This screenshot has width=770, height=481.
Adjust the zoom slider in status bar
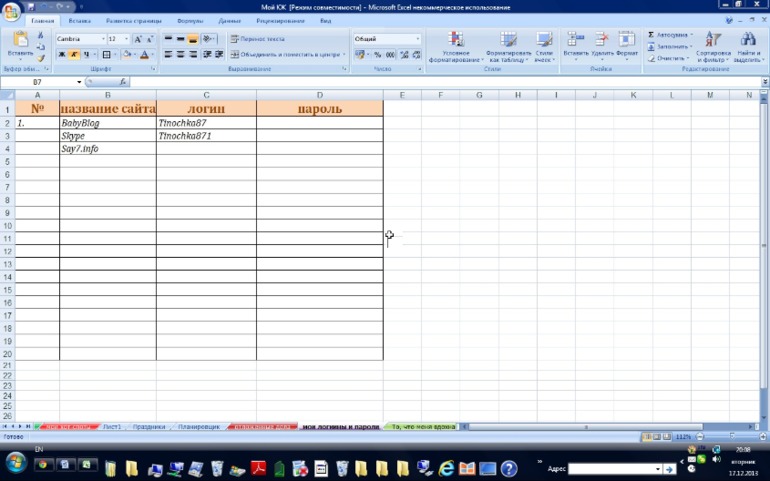[x=732, y=436]
